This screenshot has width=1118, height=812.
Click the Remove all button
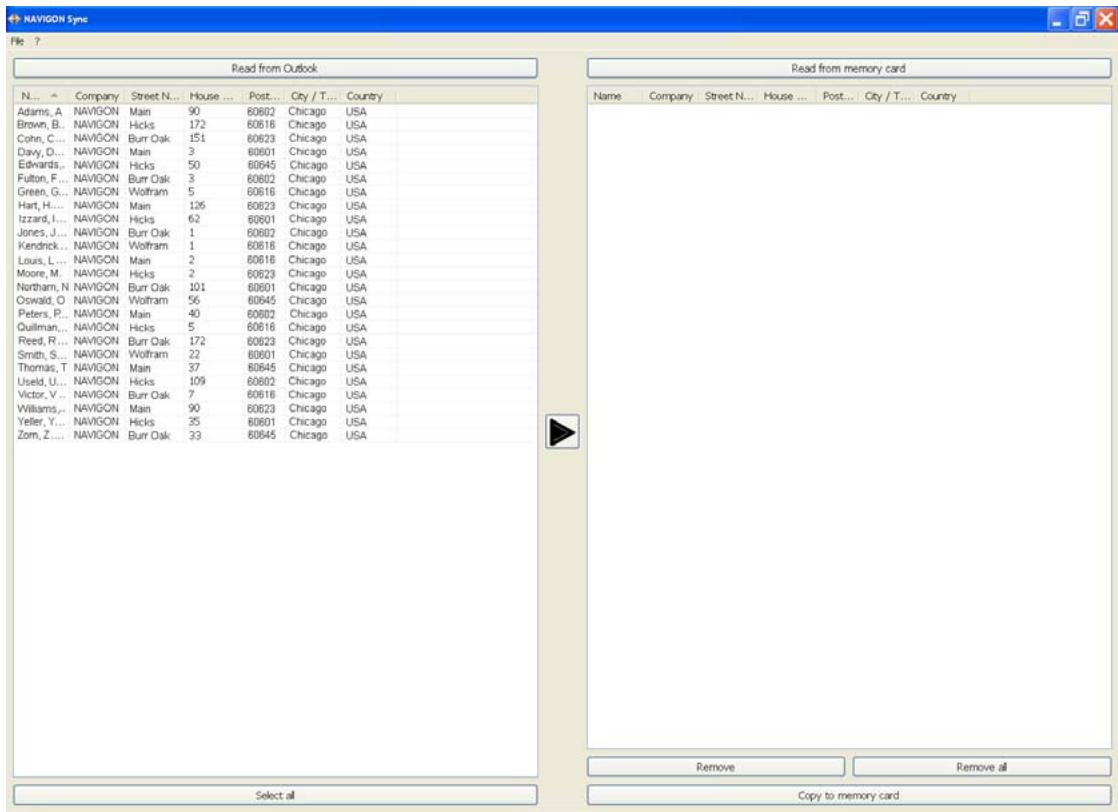click(982, 767)
